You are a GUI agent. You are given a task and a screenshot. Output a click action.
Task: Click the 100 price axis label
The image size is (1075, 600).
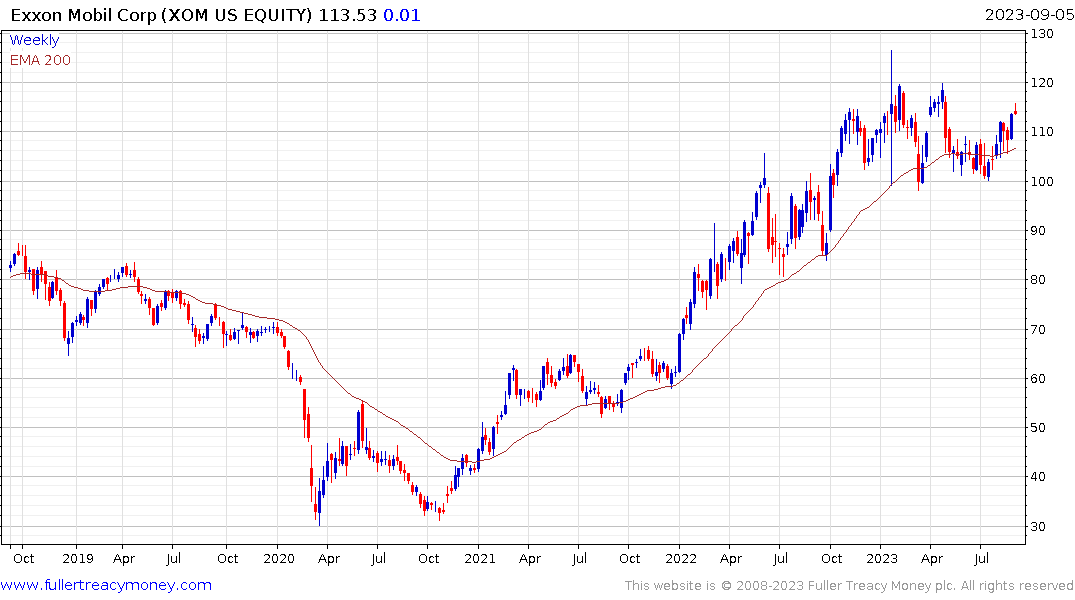click(1042, 181)
